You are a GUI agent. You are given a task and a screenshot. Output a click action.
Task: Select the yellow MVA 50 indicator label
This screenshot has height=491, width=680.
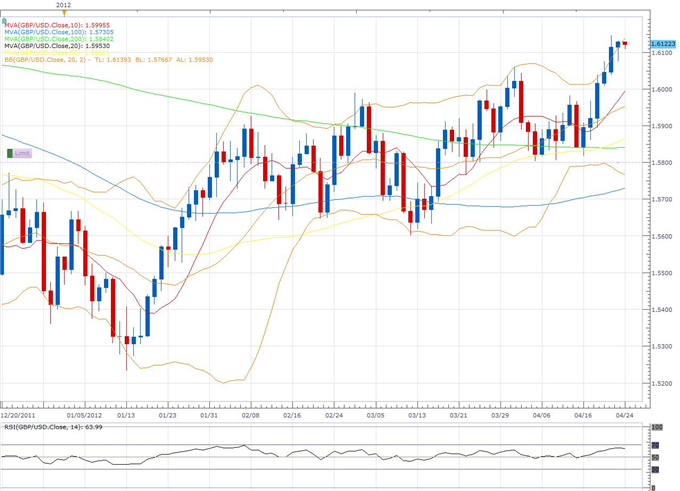57,53
